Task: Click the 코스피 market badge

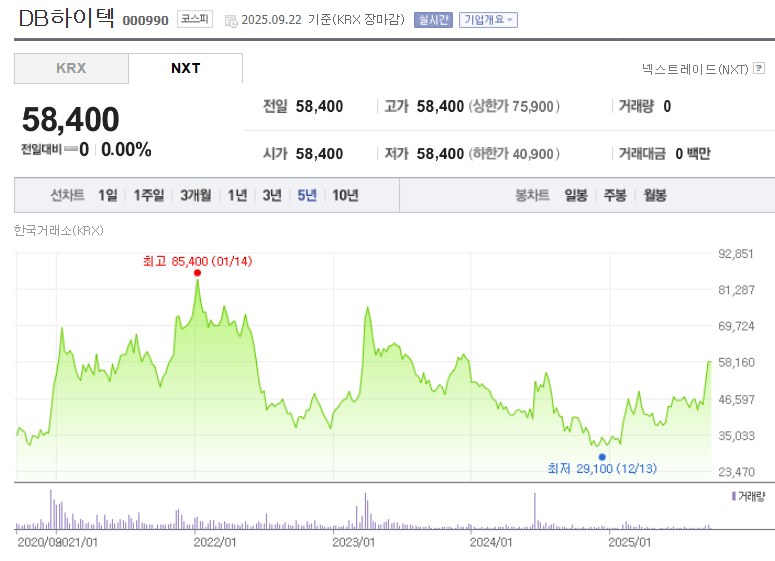Action: point(195,19)
